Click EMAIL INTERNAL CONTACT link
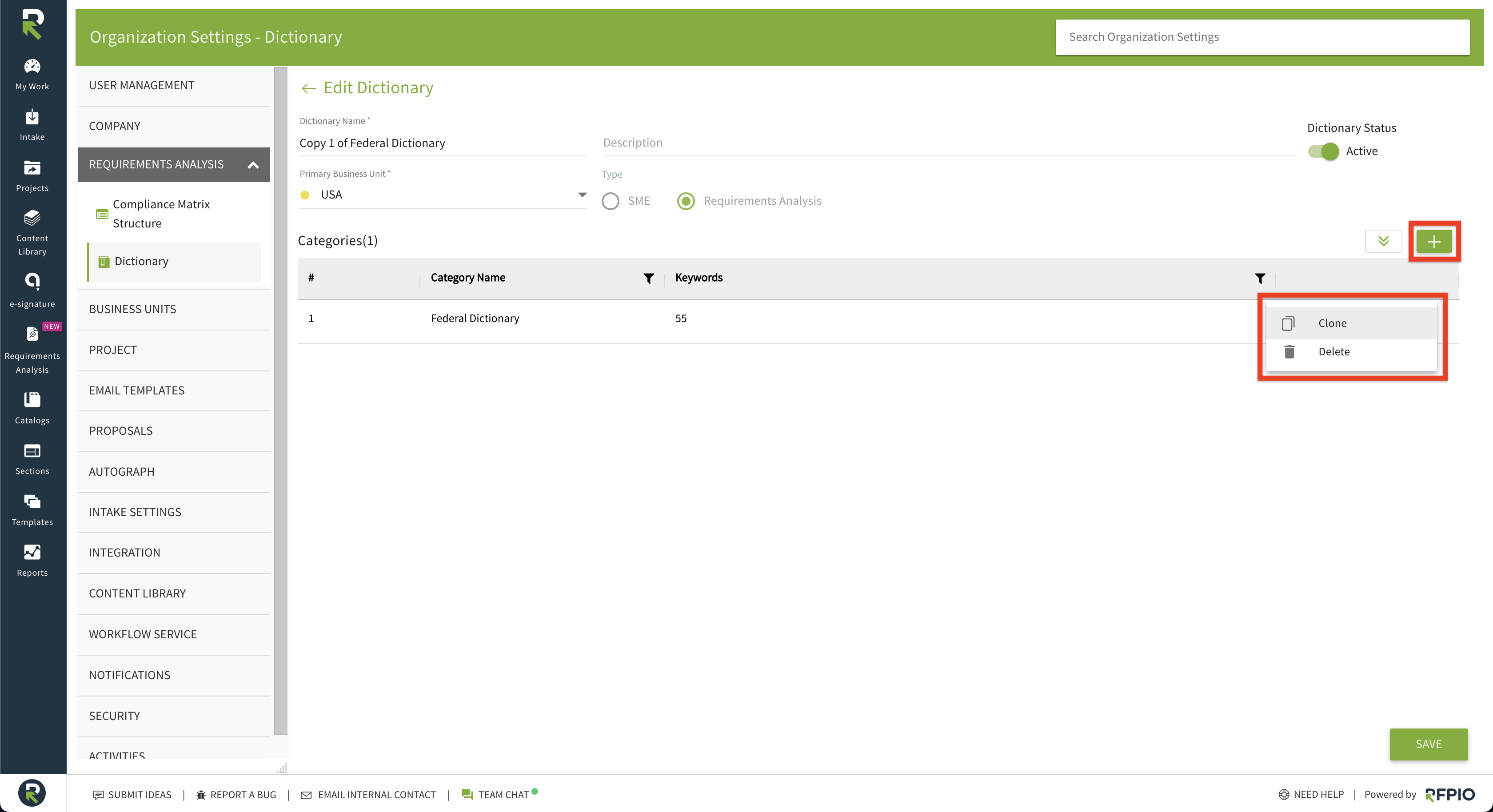Image resolution: width=1493 pixels, height=812 pixels. pyautogui.click(x=377, y=795)
